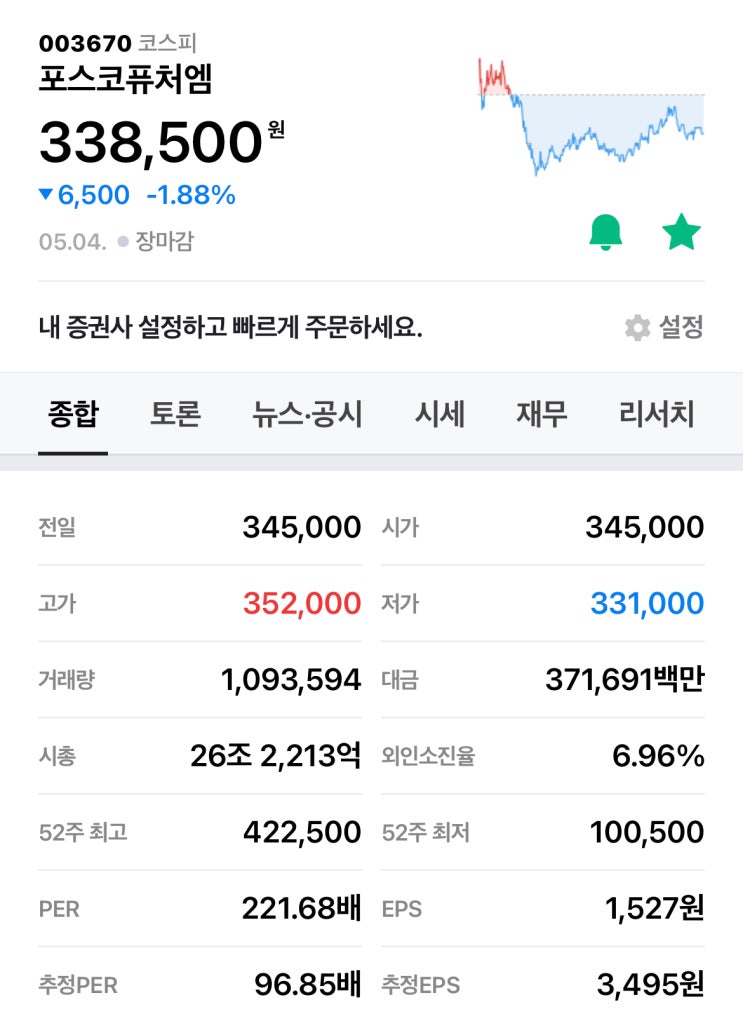Switch to the 토론 tab
This screenshot has height=1014, width=743.
(176, 414)
